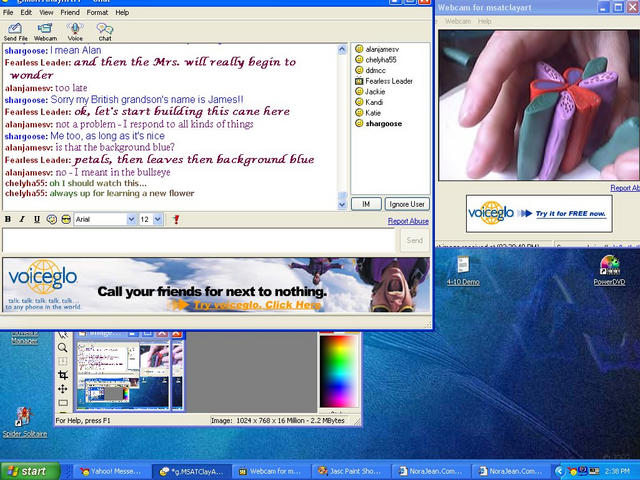
Task: Toggle italic text formatting
Action: [x=22, y=220]
